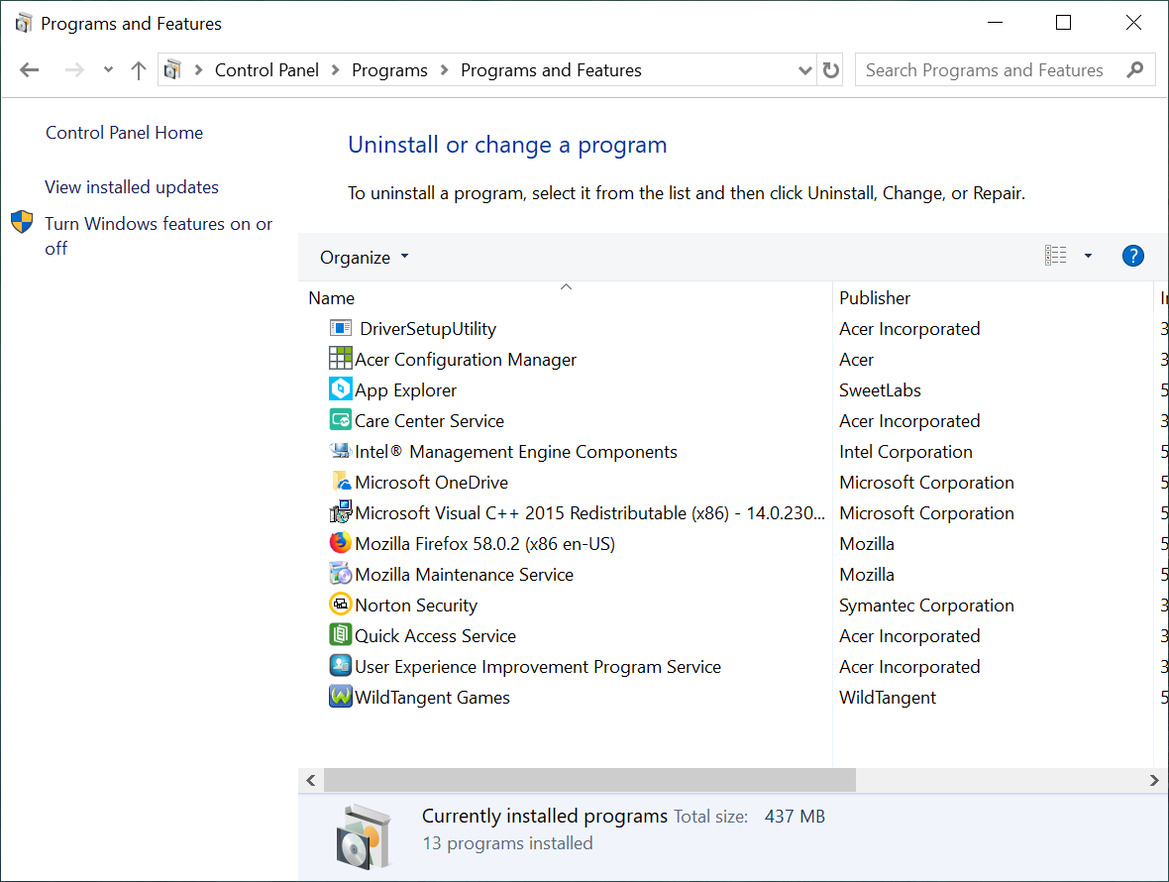Click the scroll right arrow
1169x882 pixels.
pos(1153,780)
